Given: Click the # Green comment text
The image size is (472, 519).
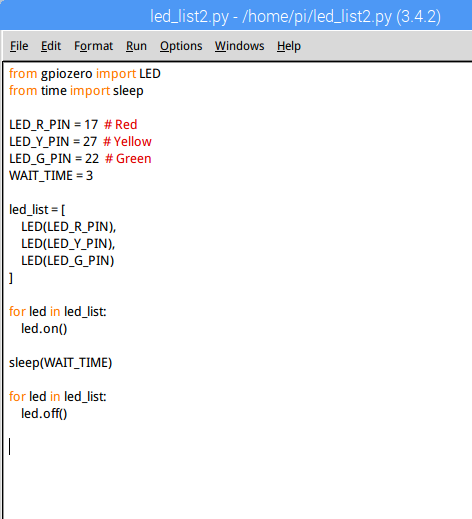Looking at the screenshot, I should (x=128, y=159).
